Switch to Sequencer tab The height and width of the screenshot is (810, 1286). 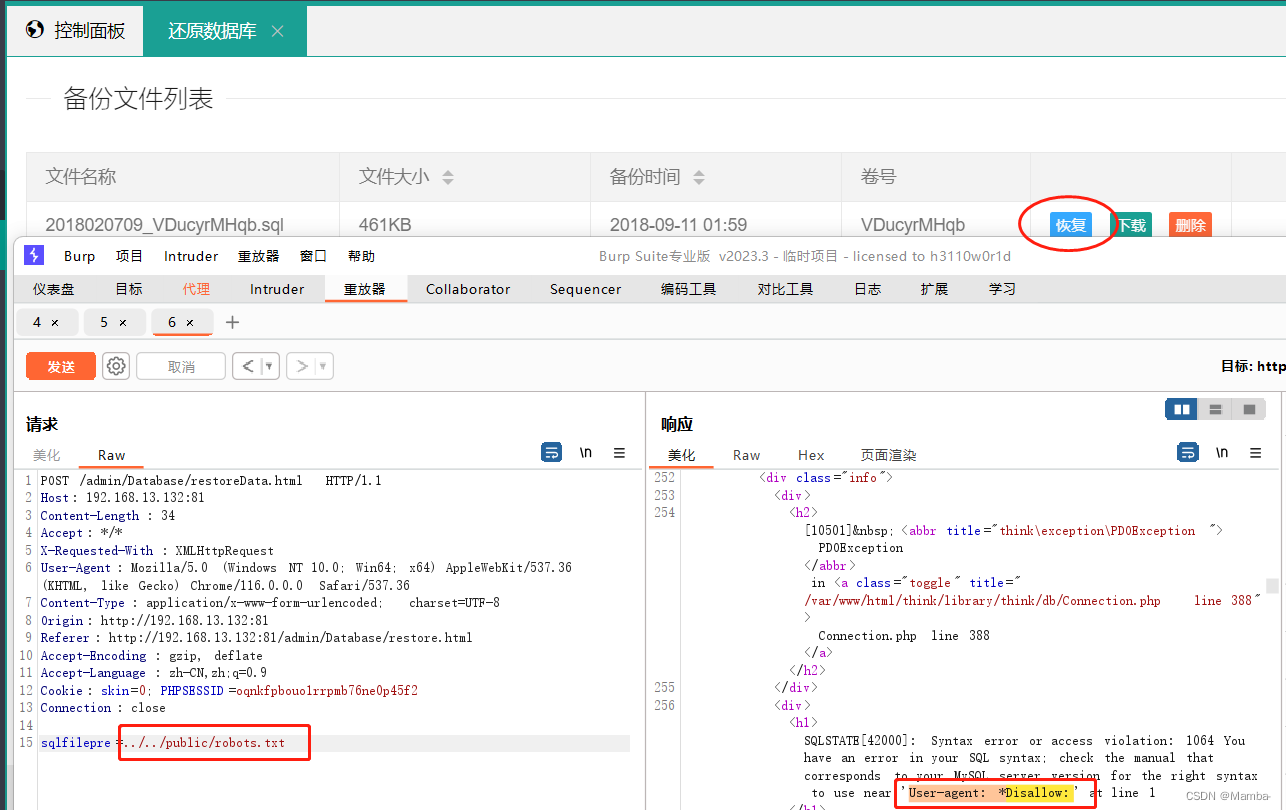click(x=585, y=289)
